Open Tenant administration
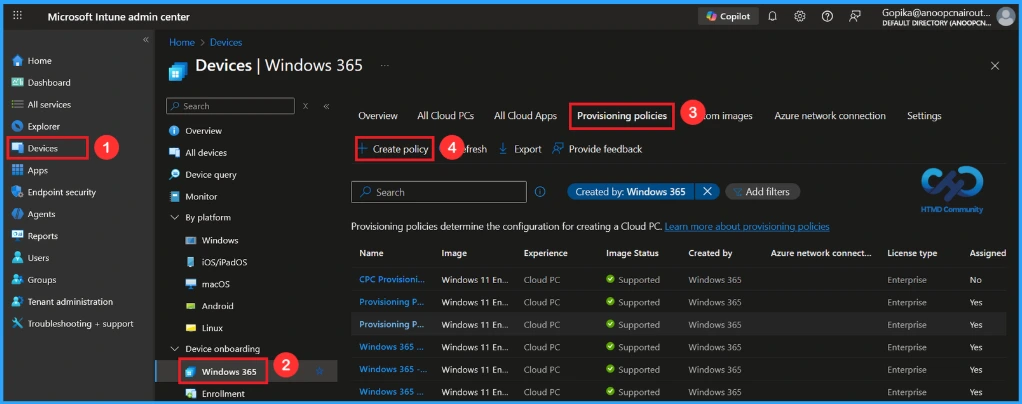1022x404 pixels. (70, 302)
